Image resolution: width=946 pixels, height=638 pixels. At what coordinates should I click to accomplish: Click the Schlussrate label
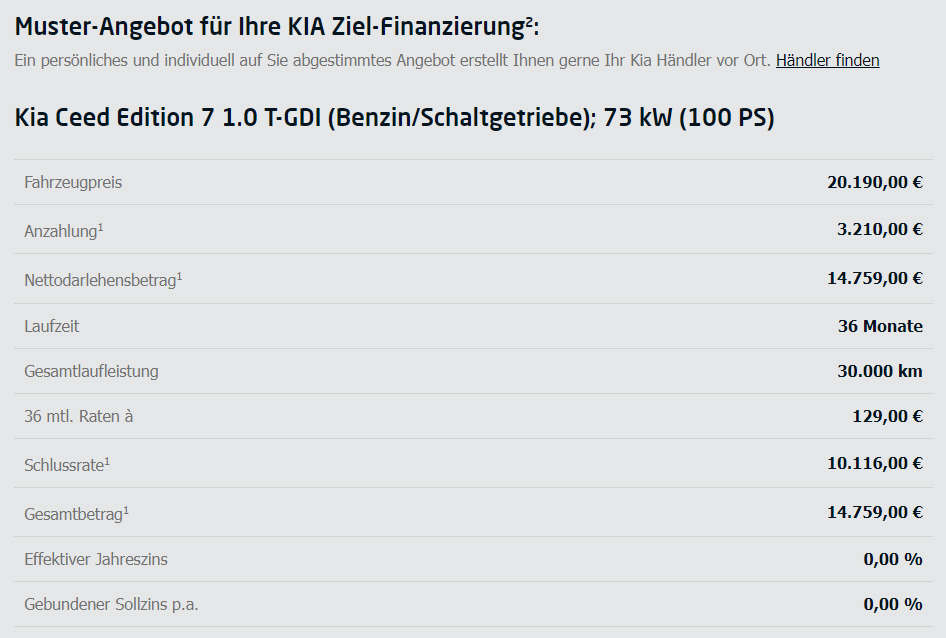click(x=67, y=465)
